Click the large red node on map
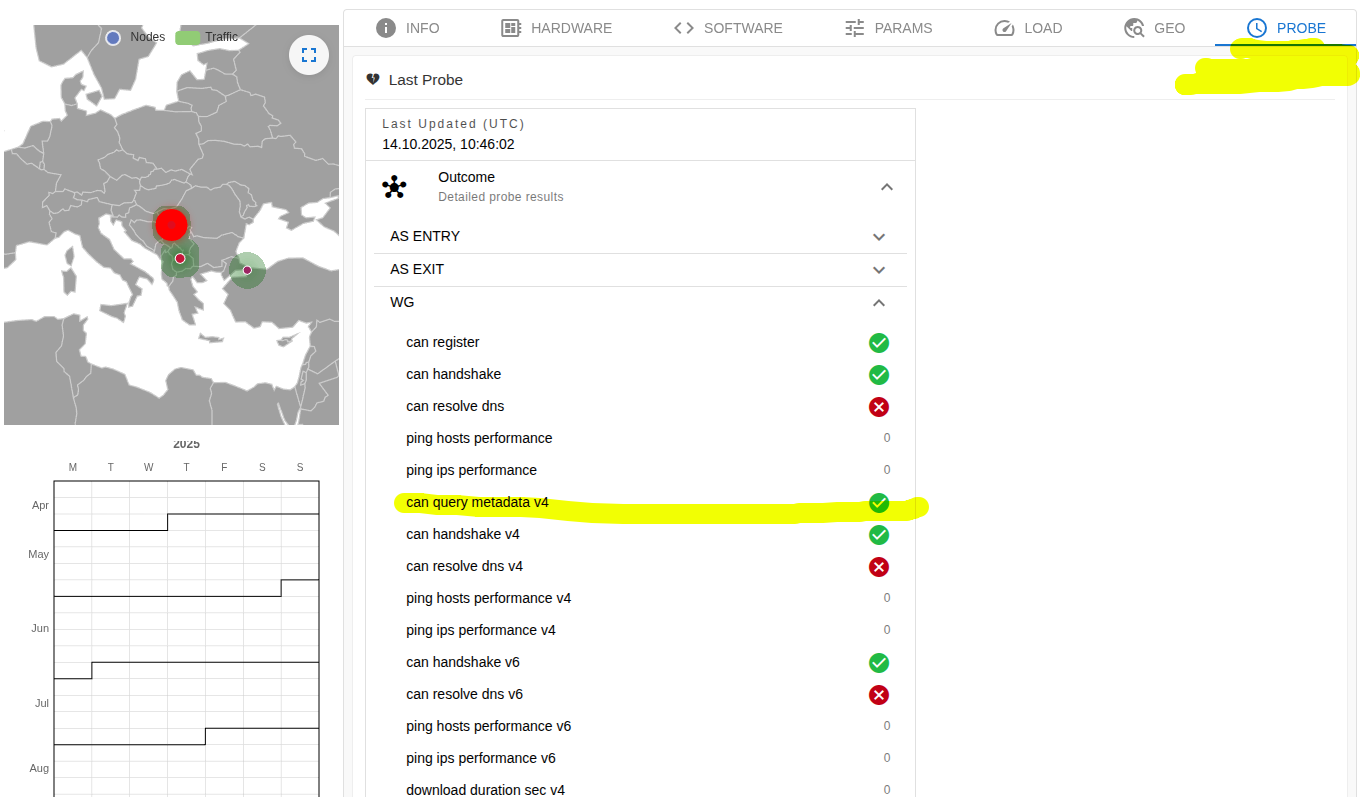 pyautogui.click(x=171, y=225)
